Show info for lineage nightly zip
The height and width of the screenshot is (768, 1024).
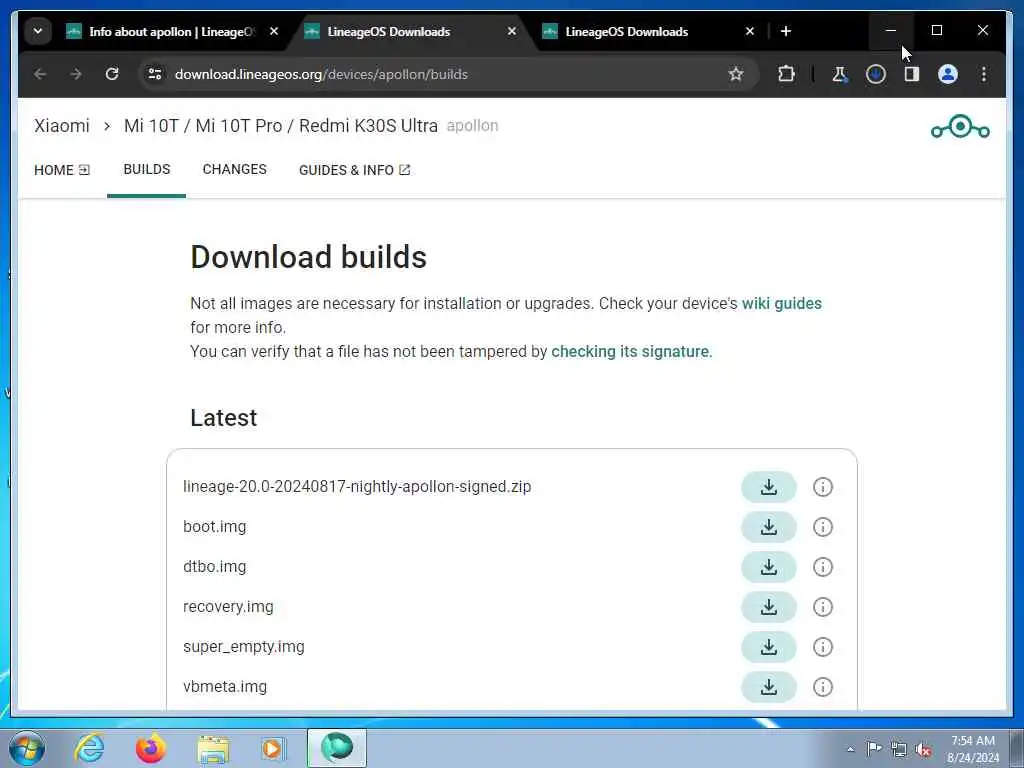point(823,487)
